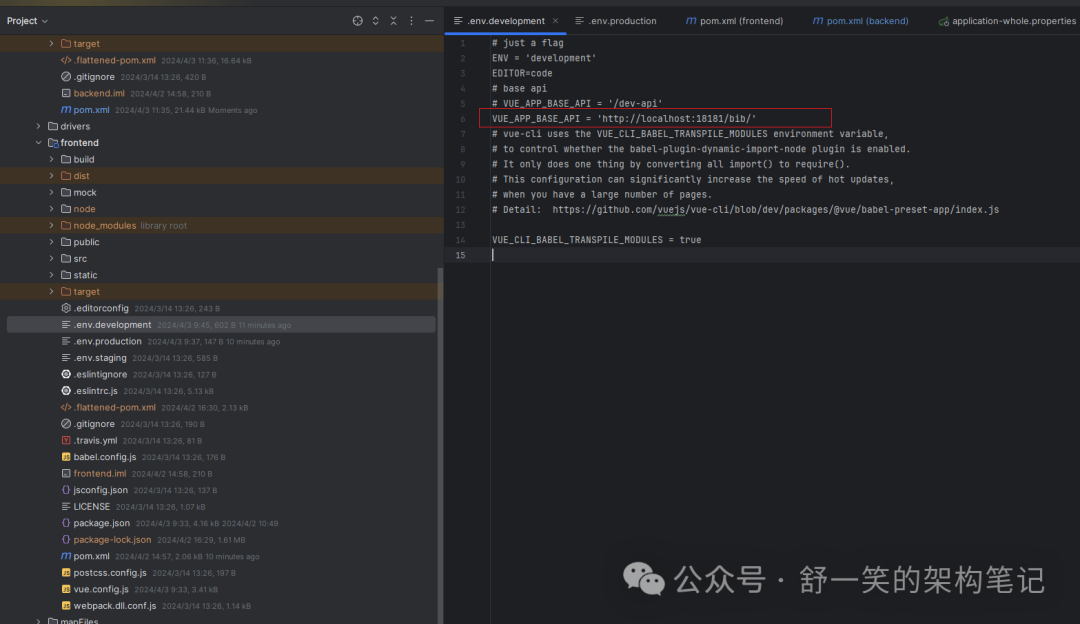Click the Expand Selected arrows icon
The image size is (1080, 624).
[375, 21]
